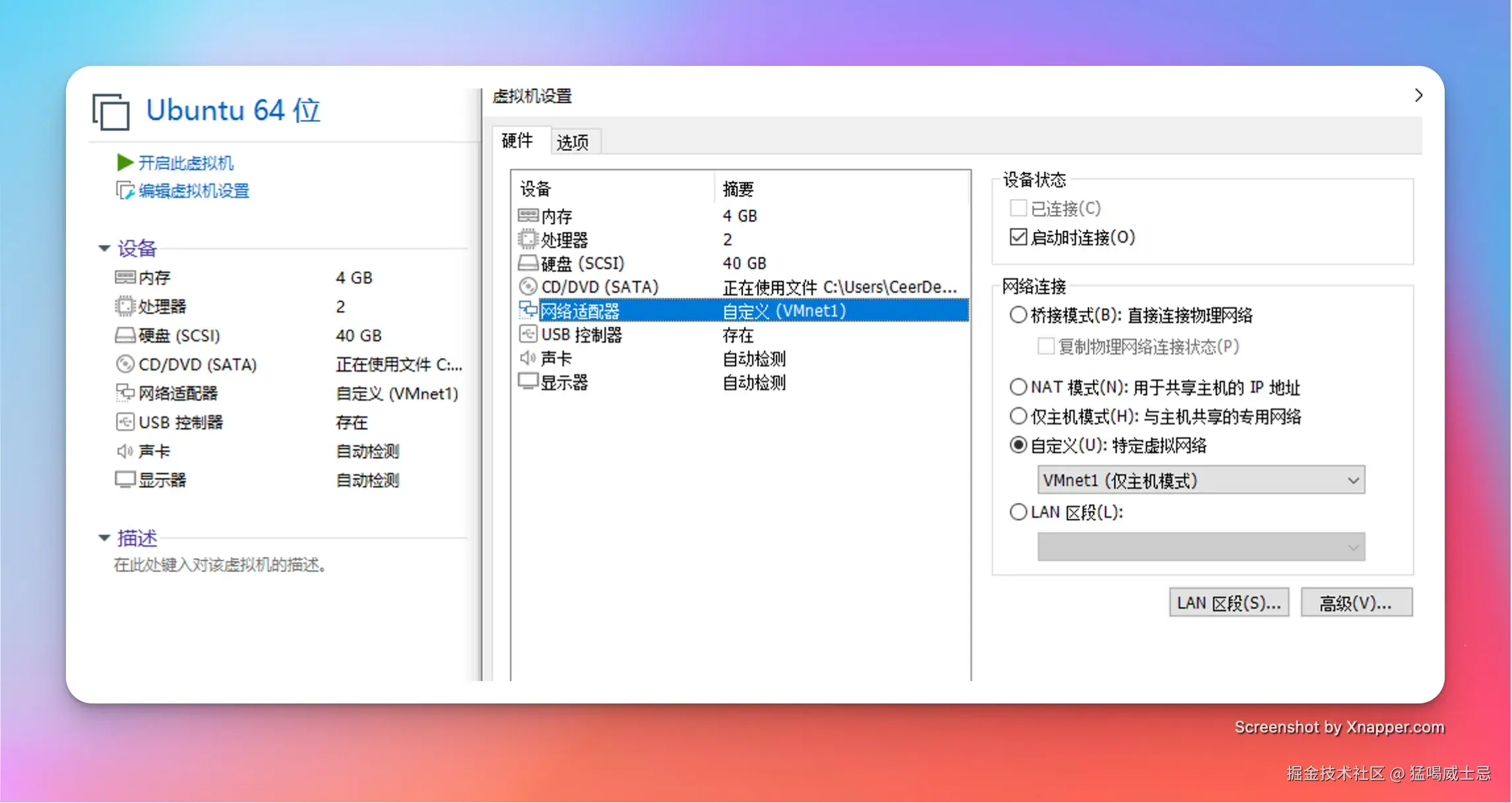Select the processor icon in hardware list
This screenshot has height=803, width=1512.
tap(528, 239)
